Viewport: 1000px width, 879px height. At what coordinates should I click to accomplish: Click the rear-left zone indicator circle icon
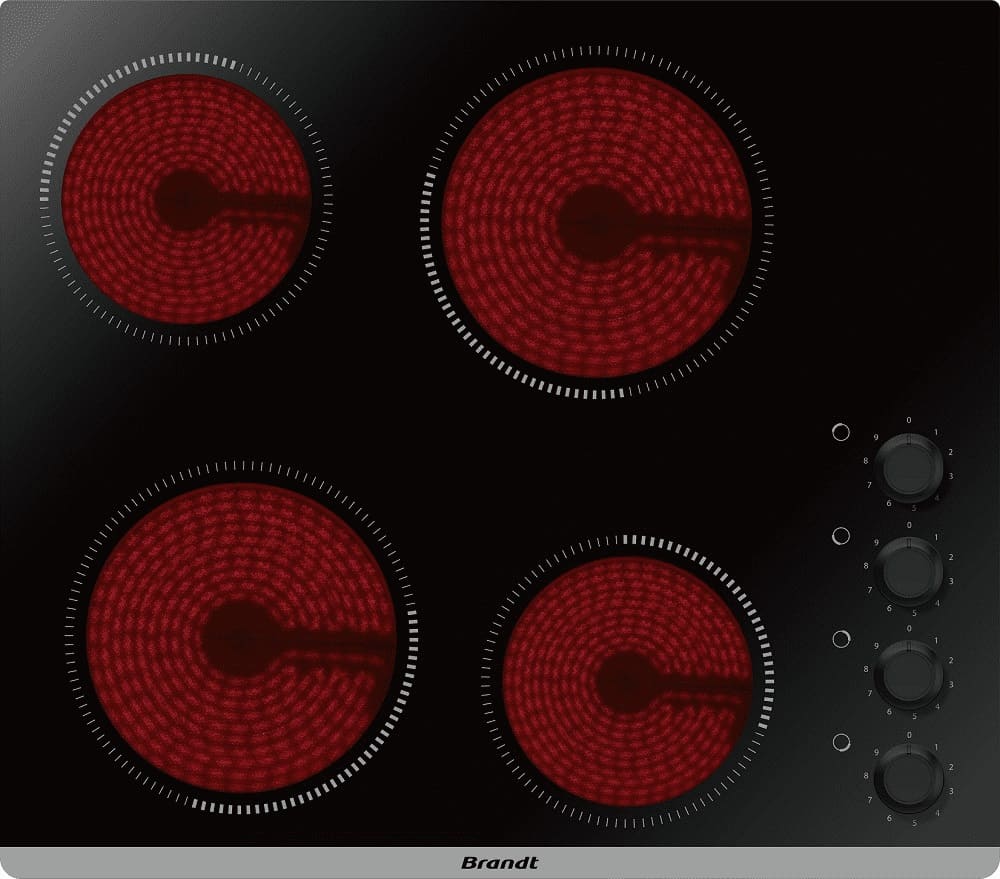click(x=841, y=432)
